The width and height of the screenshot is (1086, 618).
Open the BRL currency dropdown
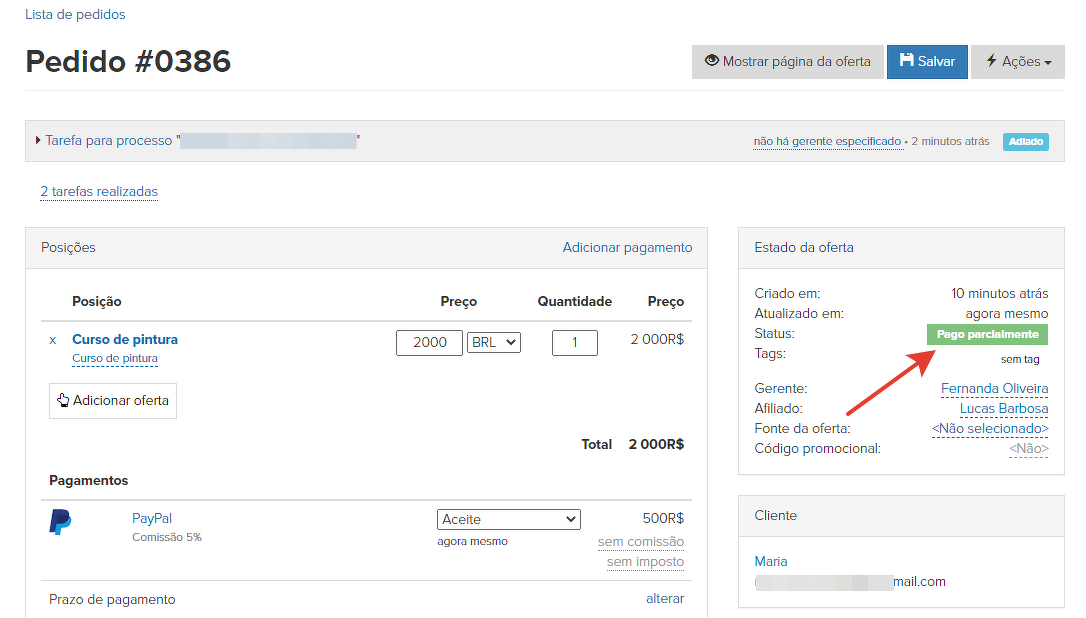point(494,342)
